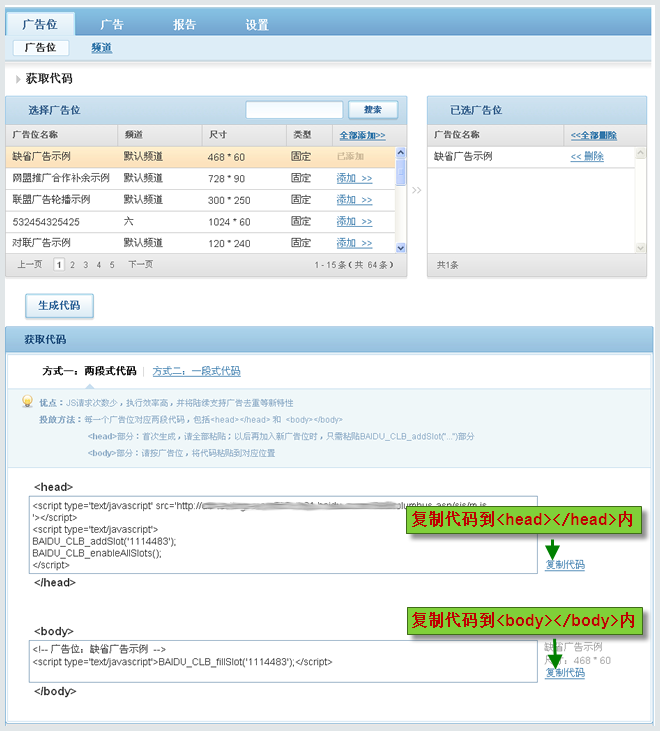Viewport: 660px width, 731px height.
Task: Select the 广告位 sub-tab
Action: pos(41,48)
